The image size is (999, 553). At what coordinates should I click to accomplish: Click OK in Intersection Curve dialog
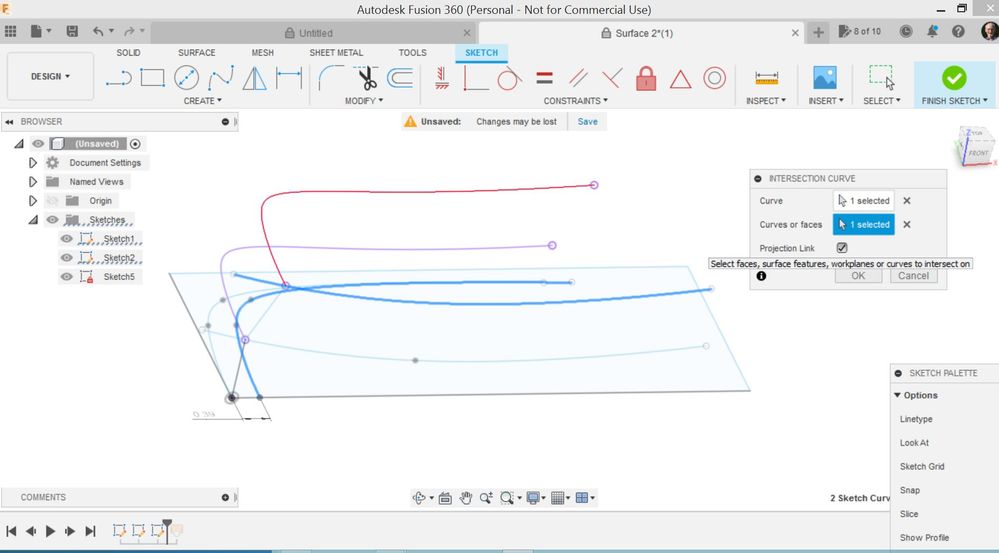858,276
